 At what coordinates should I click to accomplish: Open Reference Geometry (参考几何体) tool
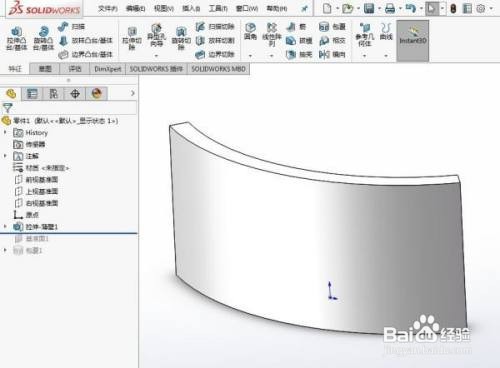[x=365, y=35]
